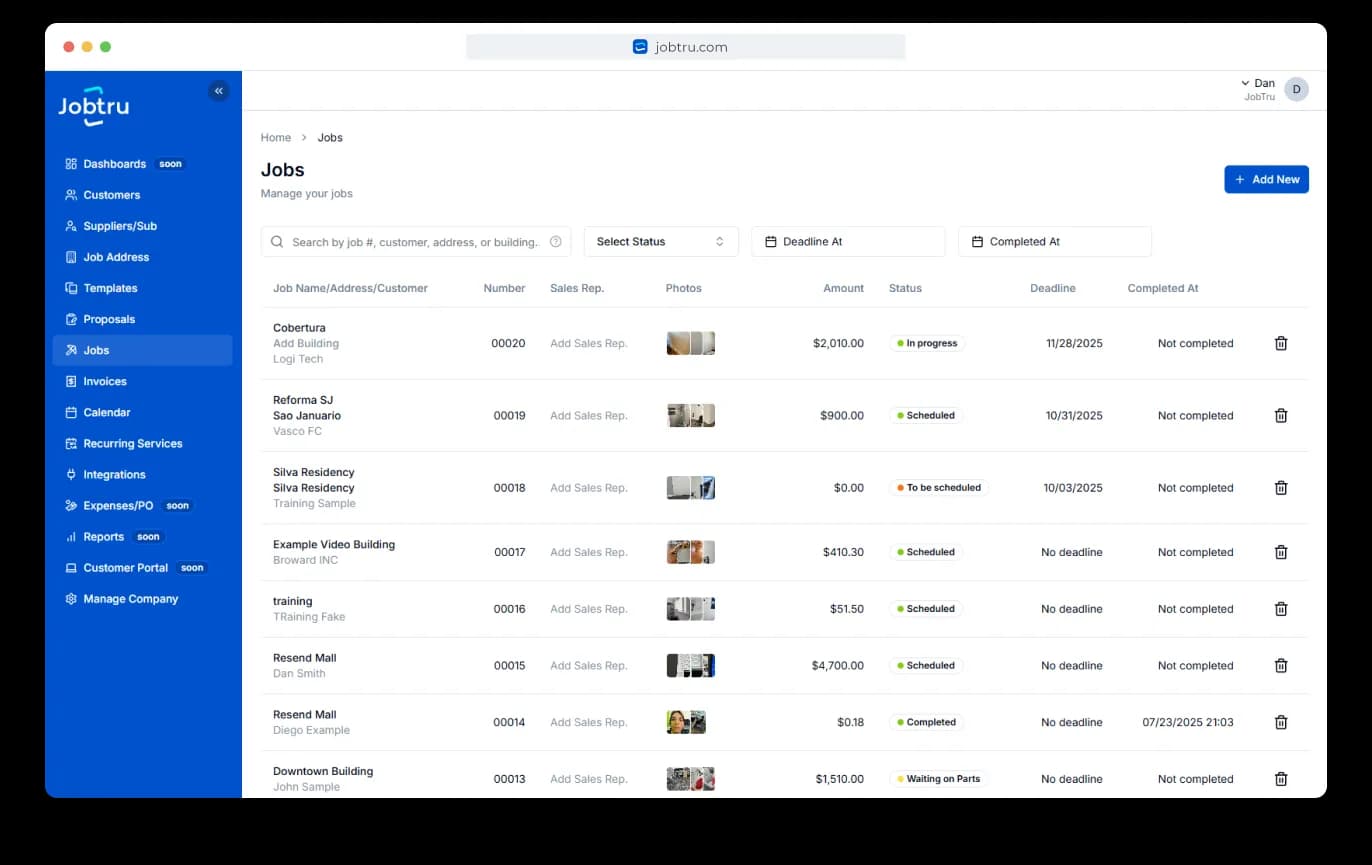
Task: Open the Select Status dropdown
Action: pos(660,241)
